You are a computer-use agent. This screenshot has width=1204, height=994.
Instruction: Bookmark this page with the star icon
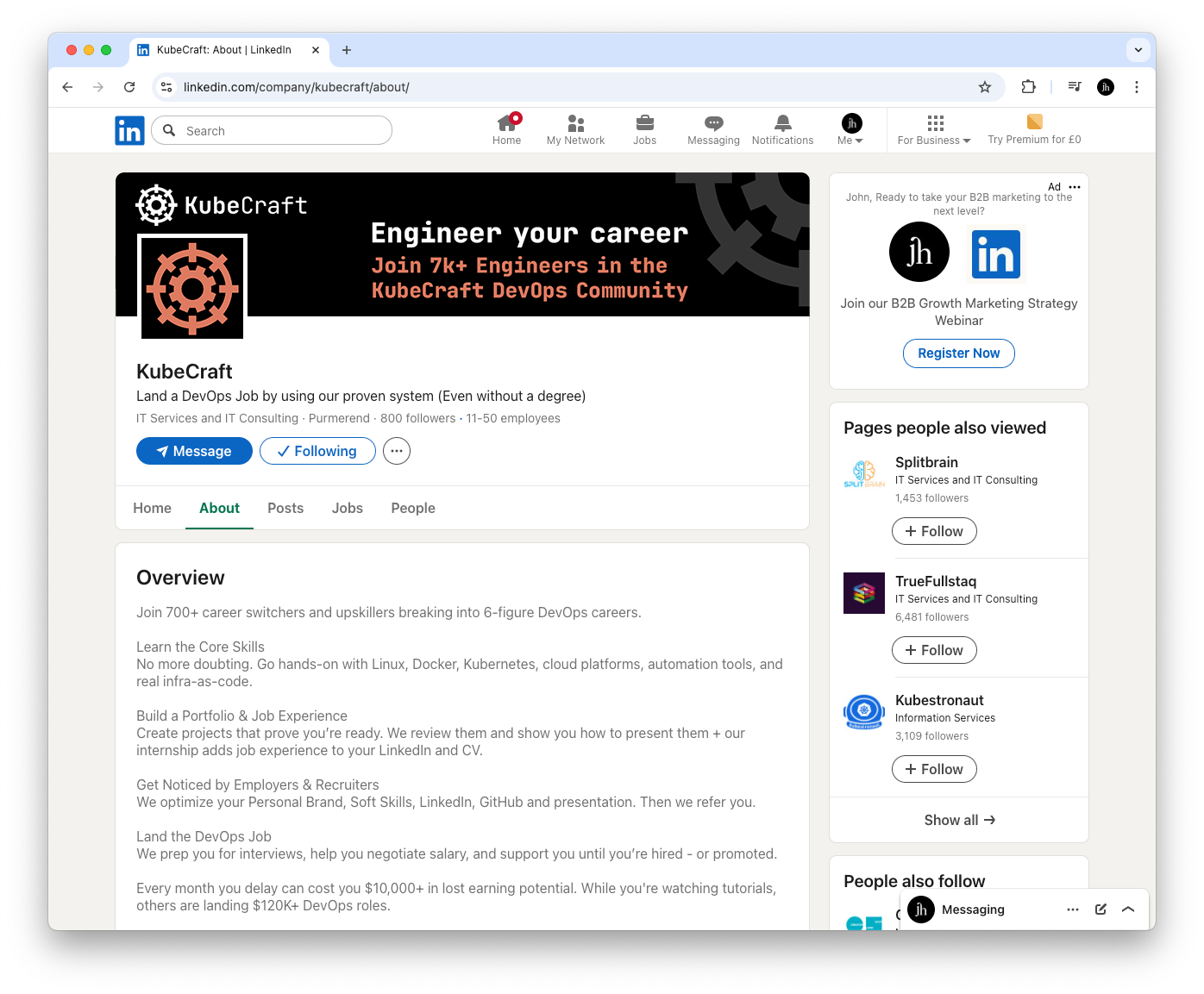tap(985, 87)
